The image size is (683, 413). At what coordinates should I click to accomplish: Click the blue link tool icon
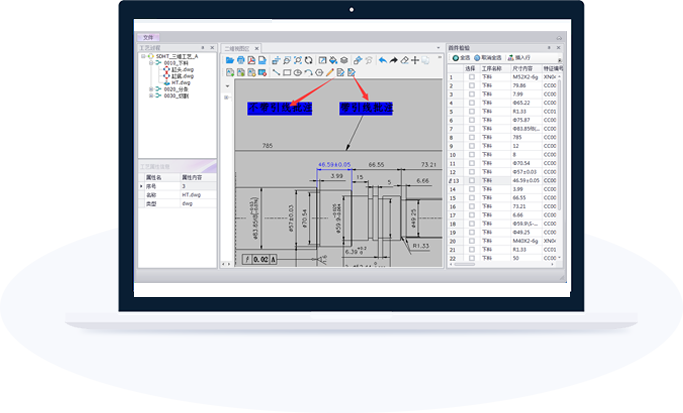click(x=358, y=60)
